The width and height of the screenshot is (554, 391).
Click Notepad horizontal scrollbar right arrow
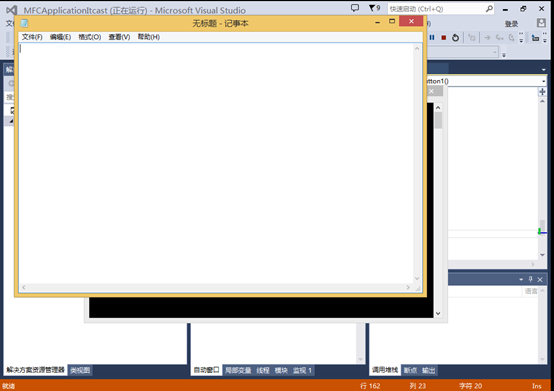(408, 288)
